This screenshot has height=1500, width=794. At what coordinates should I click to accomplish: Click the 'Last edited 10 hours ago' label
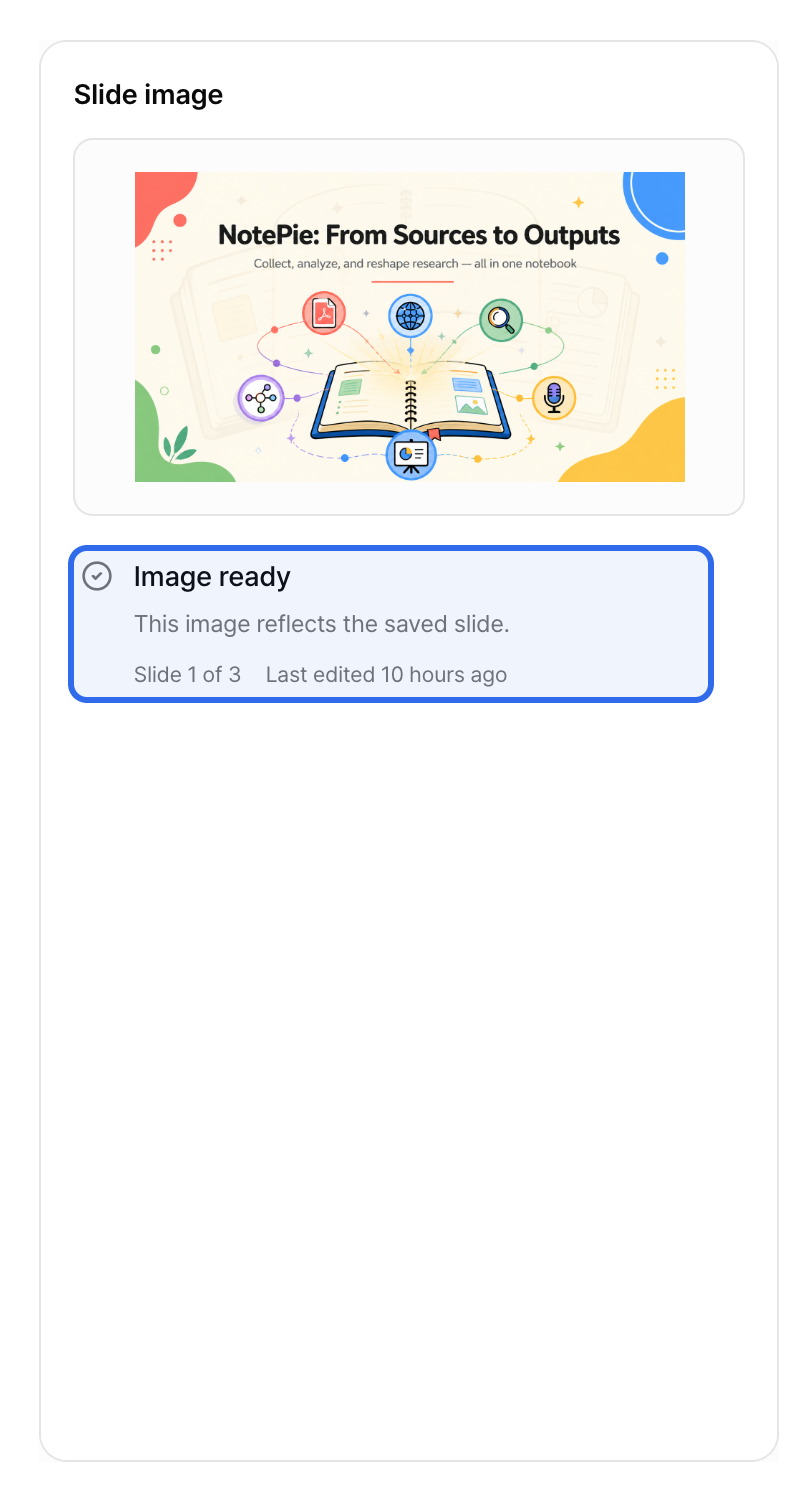(x=386, y=674)
